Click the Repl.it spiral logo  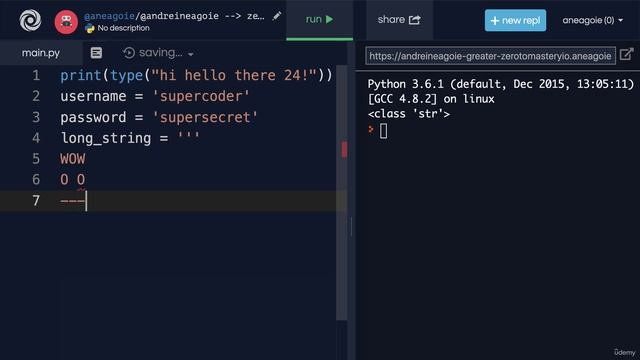(30, 20)
